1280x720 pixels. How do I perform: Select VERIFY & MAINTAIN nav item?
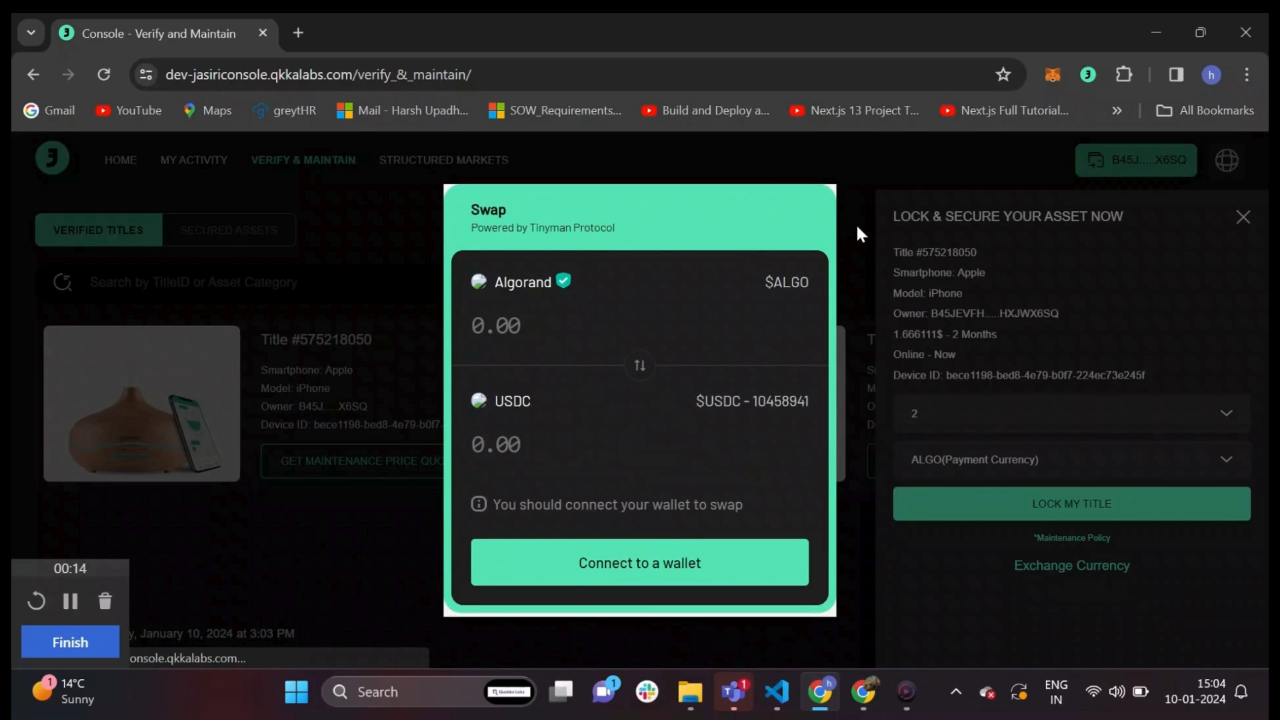tap(303, 160)
